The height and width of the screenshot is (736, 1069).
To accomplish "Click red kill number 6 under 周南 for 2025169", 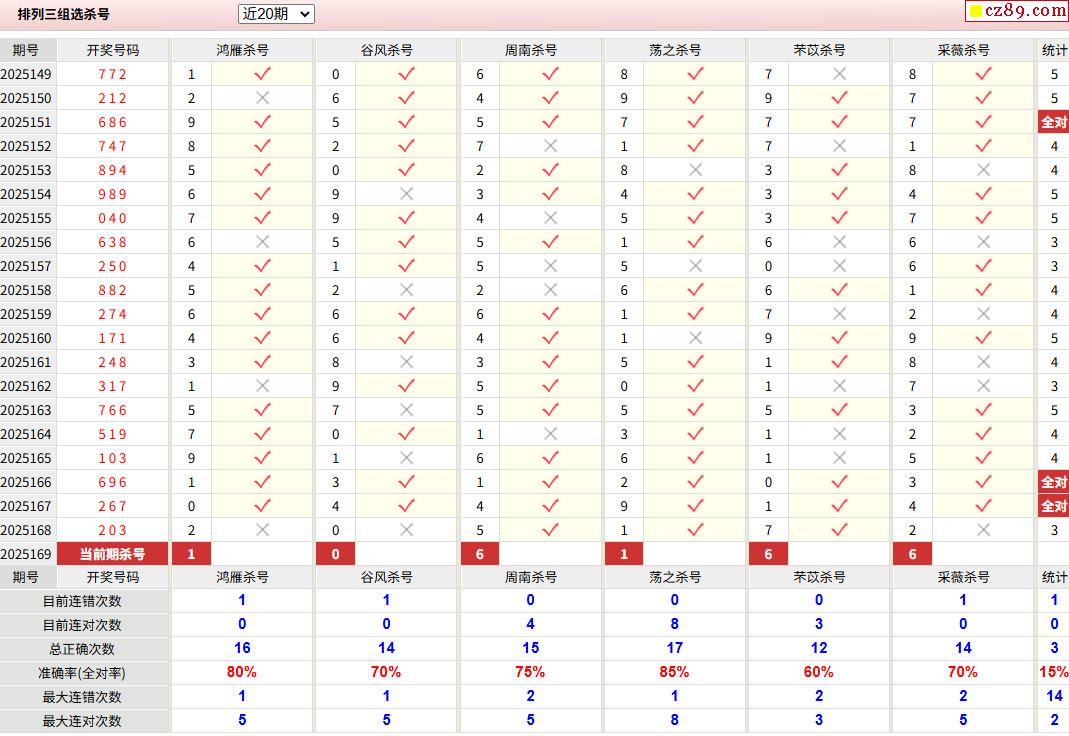I will [x=480, y=554].
